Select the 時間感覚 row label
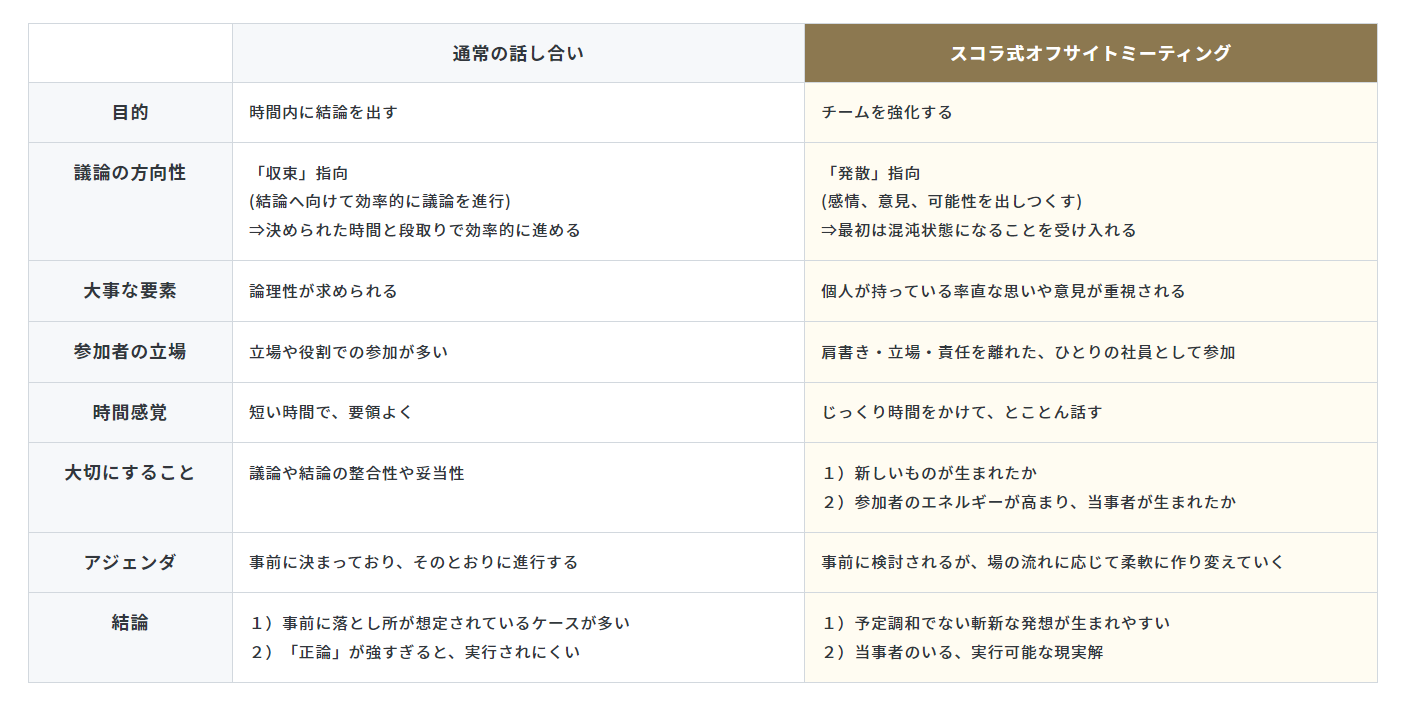 [130, 412]
